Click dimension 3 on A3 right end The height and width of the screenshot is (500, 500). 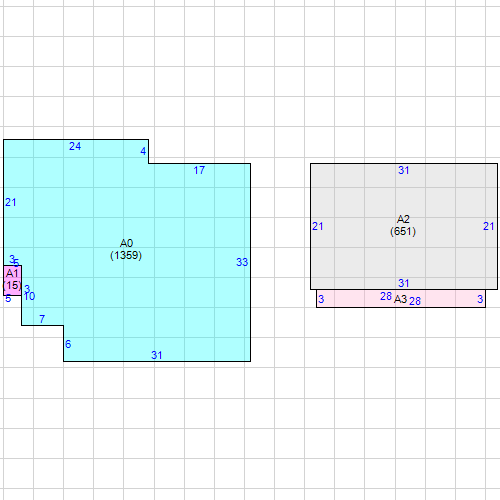click(480, 299)
